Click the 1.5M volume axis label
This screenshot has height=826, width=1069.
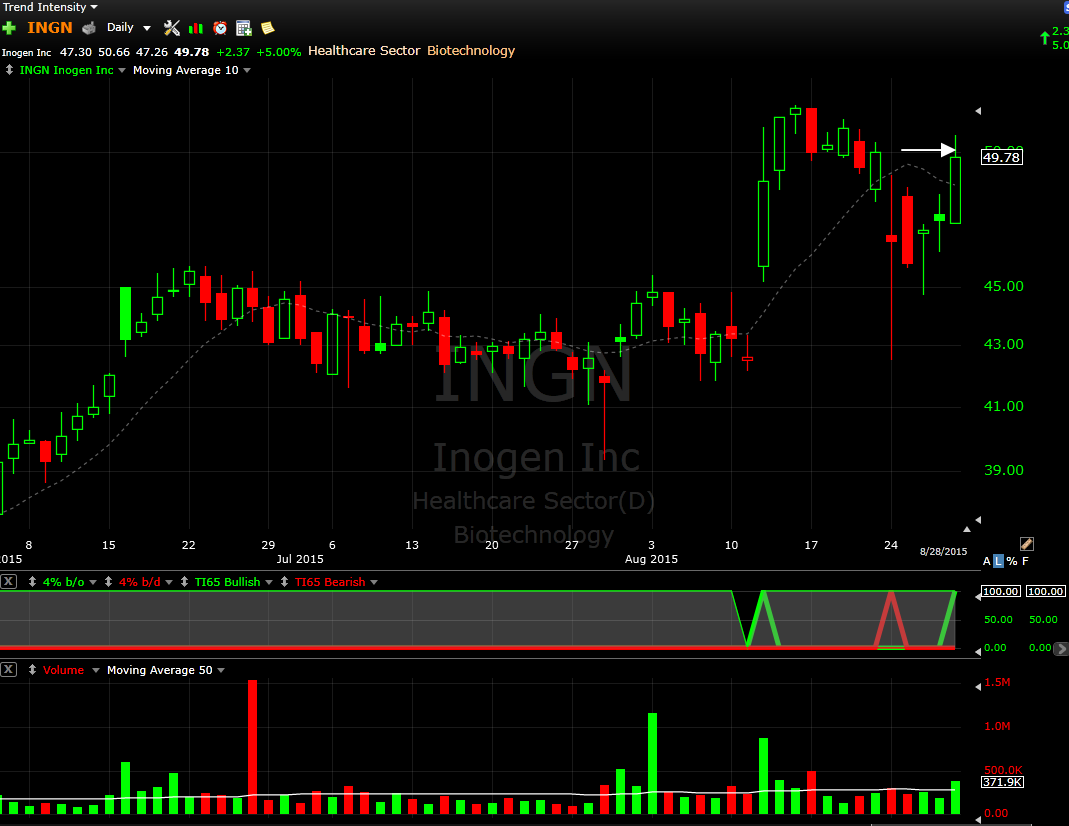[997, 682]
